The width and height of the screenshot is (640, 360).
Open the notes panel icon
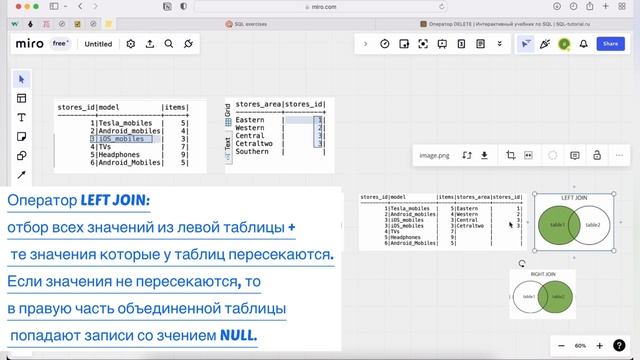480,44
